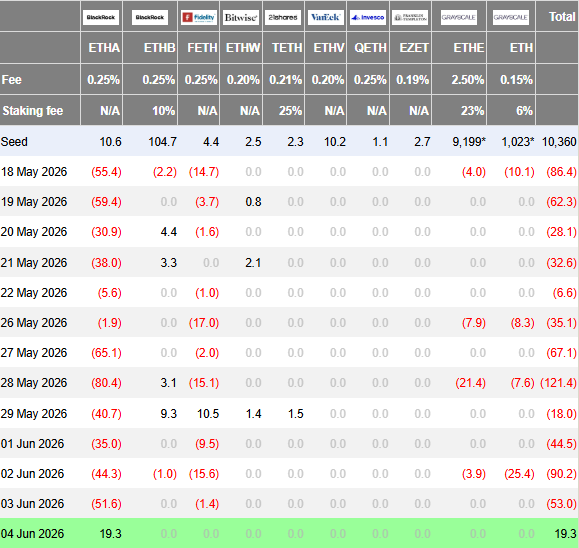Screen dimensions: 579x548
Task: Select the (65.1) ETHA value on 27 May
Action: pyautogui.click(x=106, y=353)
